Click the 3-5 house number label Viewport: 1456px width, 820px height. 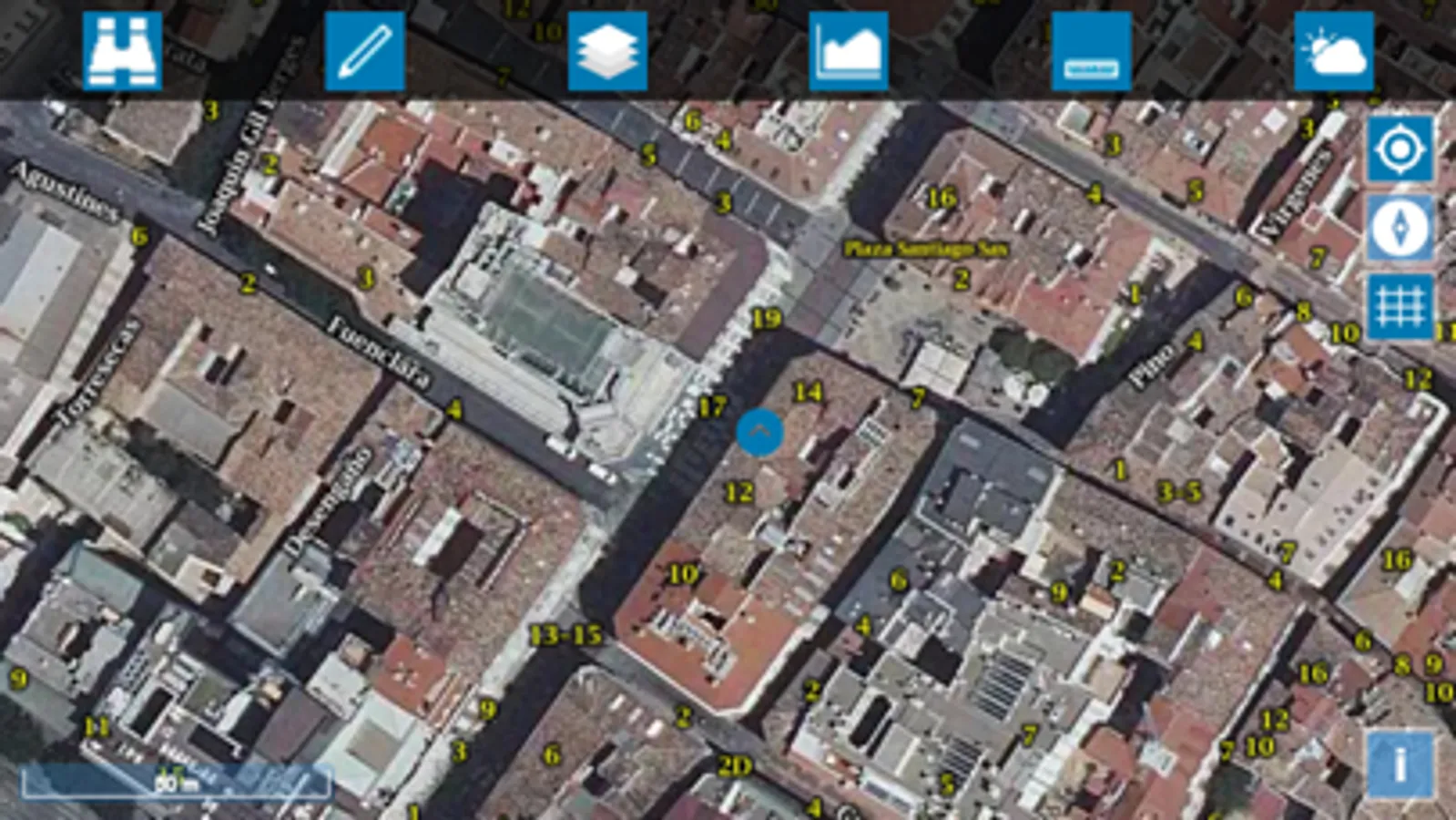pos(1179,493)
